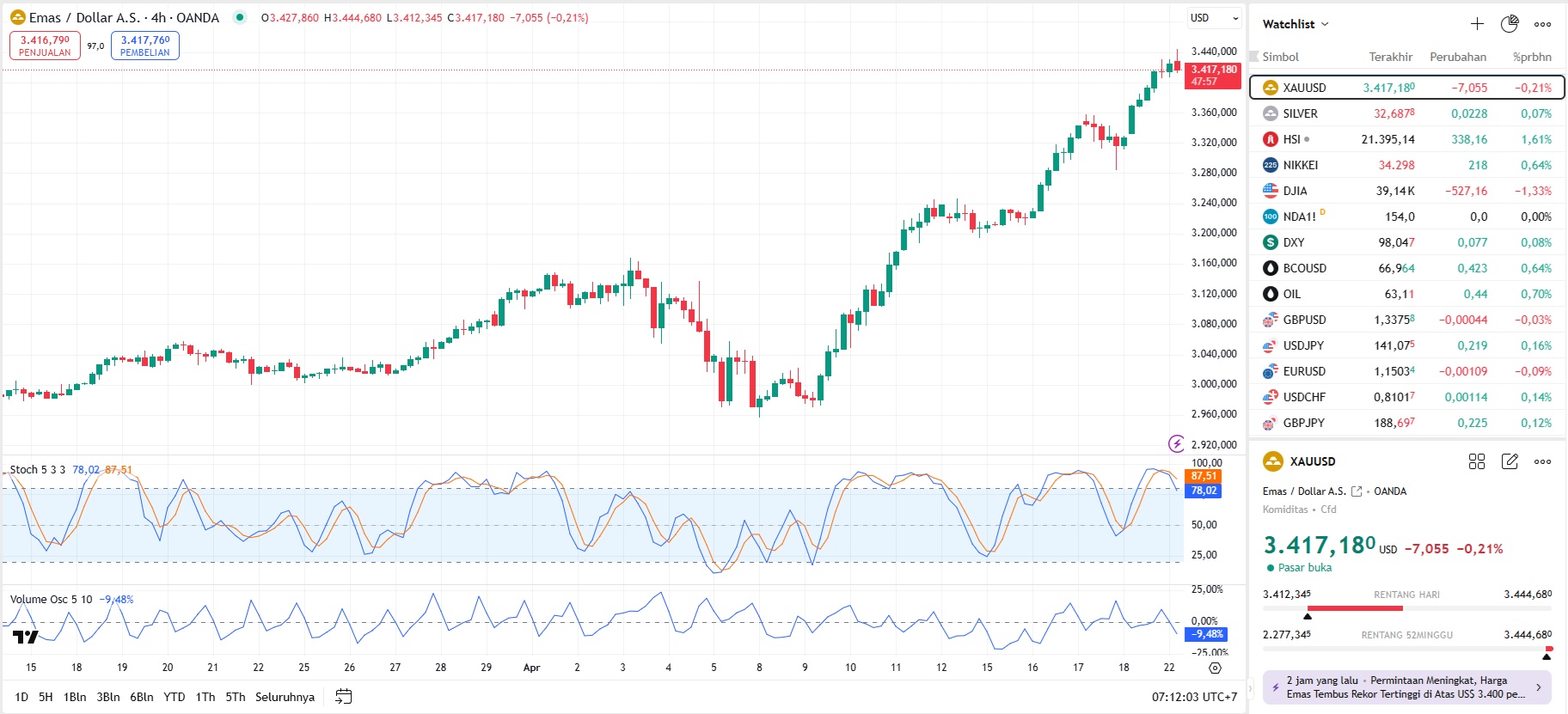Open the watchlist advanced view pie icon
The image size is (1568, 714).
[1510, 24]
